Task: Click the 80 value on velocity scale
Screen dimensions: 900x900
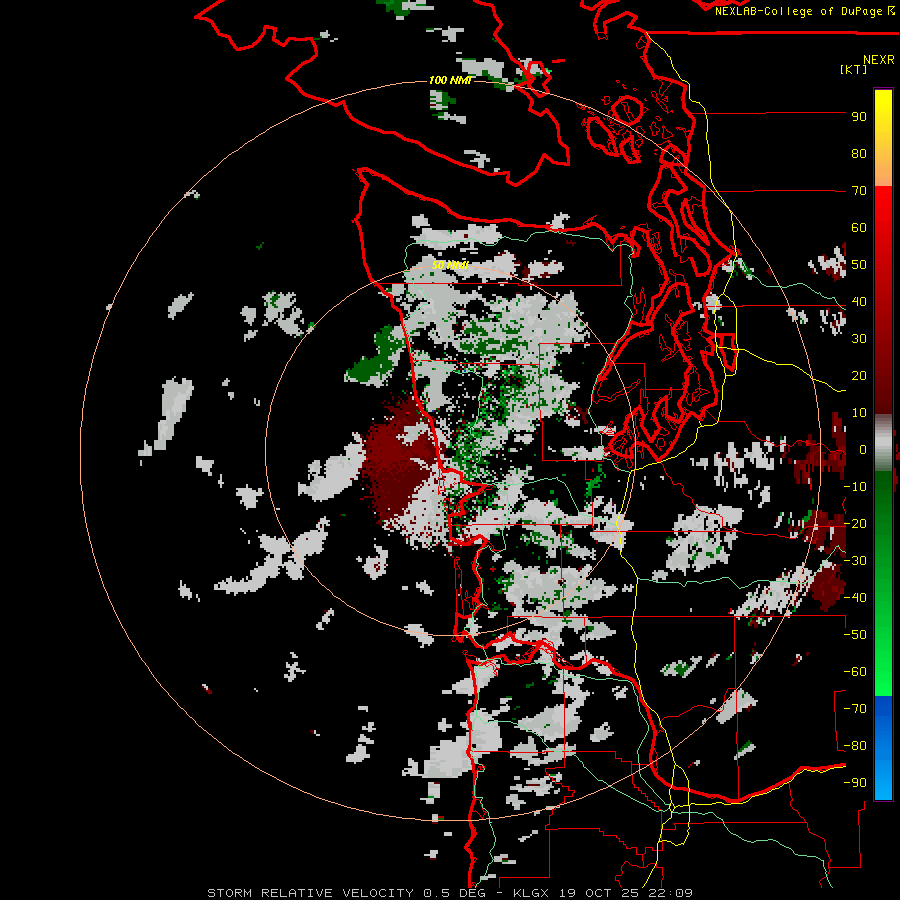Action: coord(859,154)
